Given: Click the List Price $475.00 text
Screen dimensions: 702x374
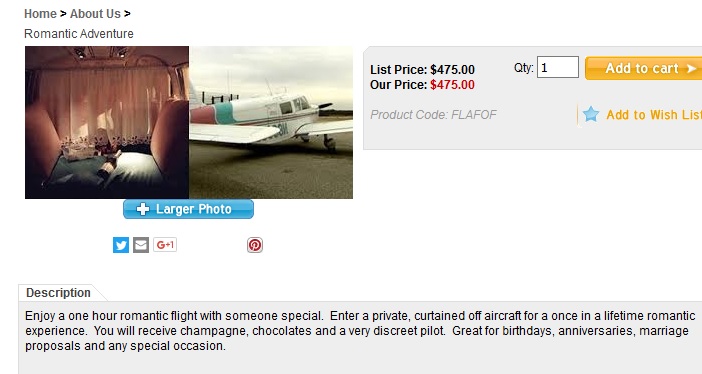Looking at the screenshot, I should pyautogui.click(x=422, y=70).
